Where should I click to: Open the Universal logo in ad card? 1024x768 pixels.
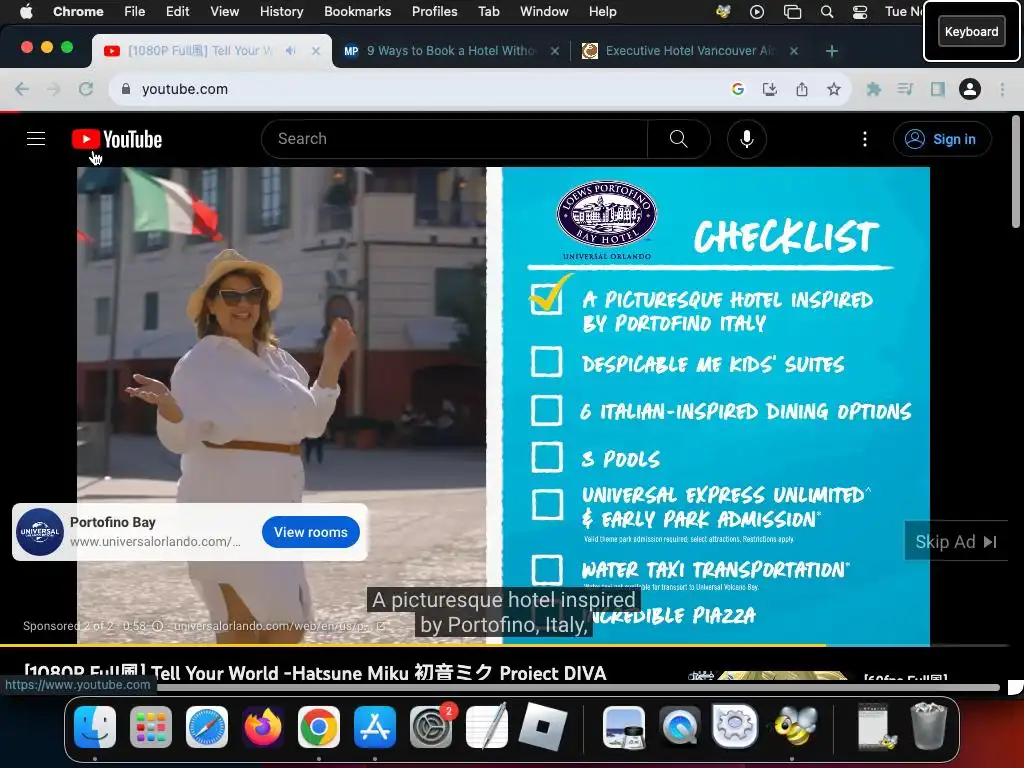tap(40, 532)
